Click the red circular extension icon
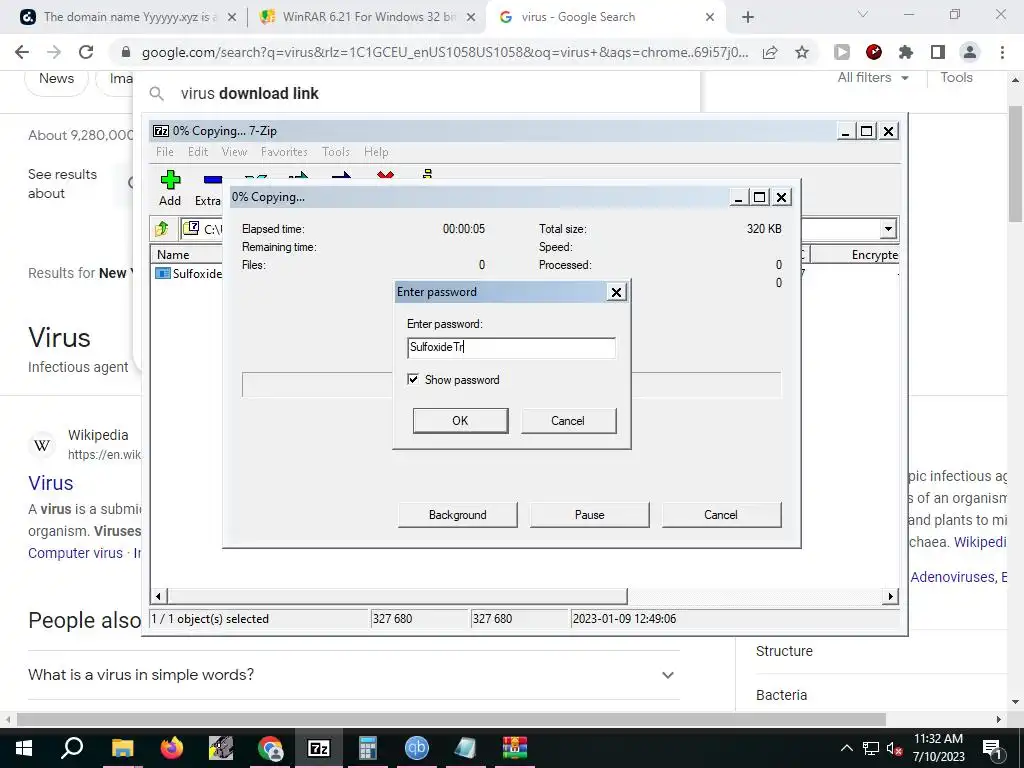The image size is (1024, 768). click(x=874, y=52)
